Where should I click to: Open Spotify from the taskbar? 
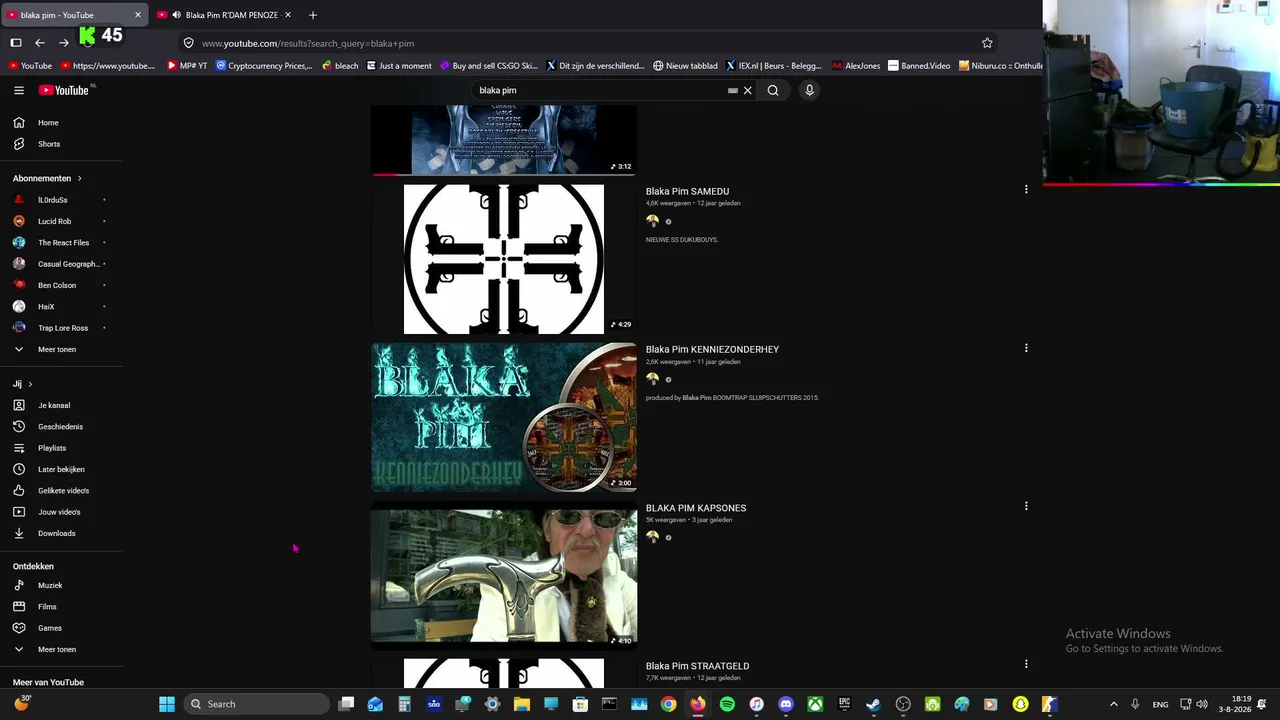click(x=727, y=704)
